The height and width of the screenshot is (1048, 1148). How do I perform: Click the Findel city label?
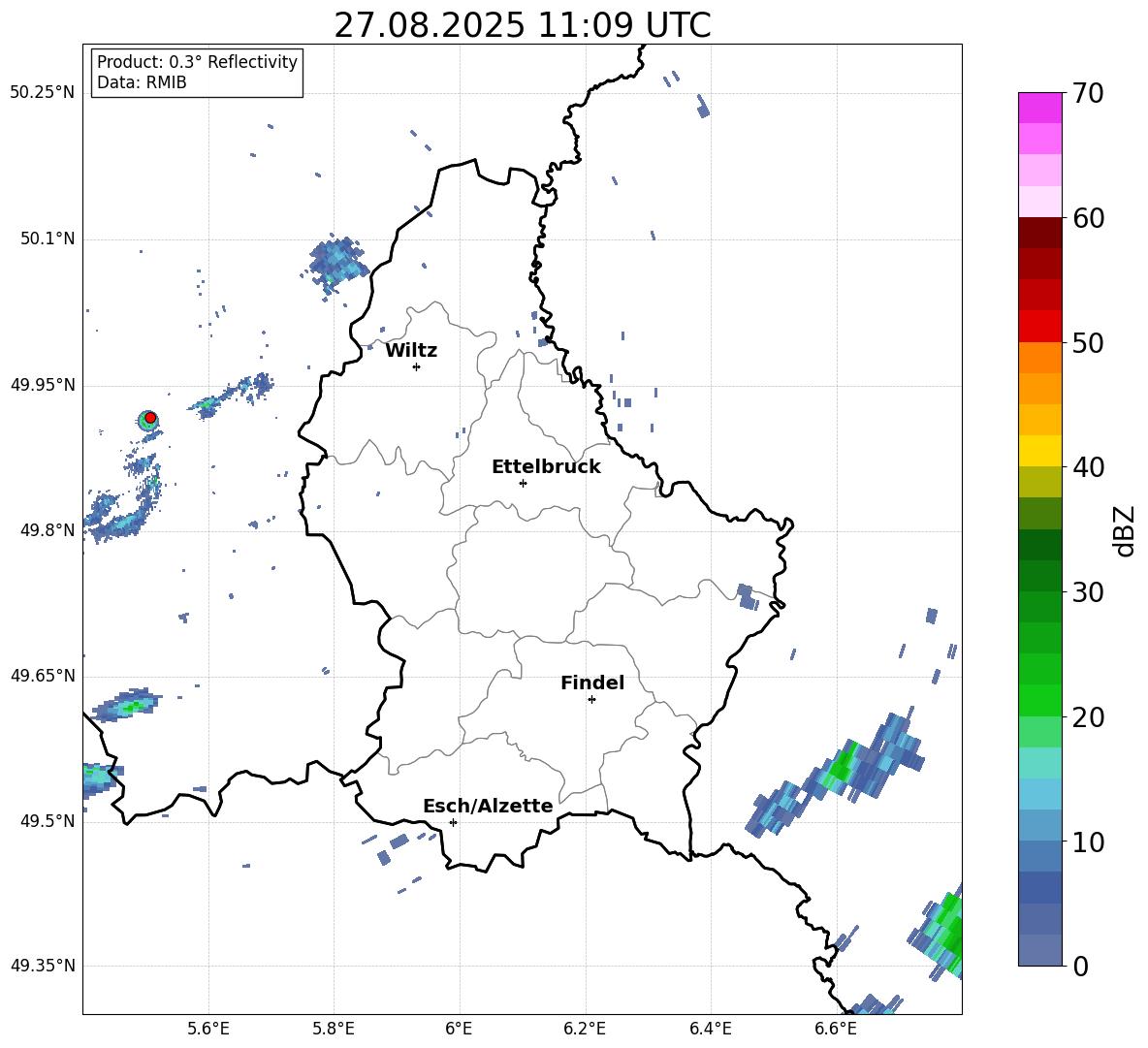[x=592, y=683]
